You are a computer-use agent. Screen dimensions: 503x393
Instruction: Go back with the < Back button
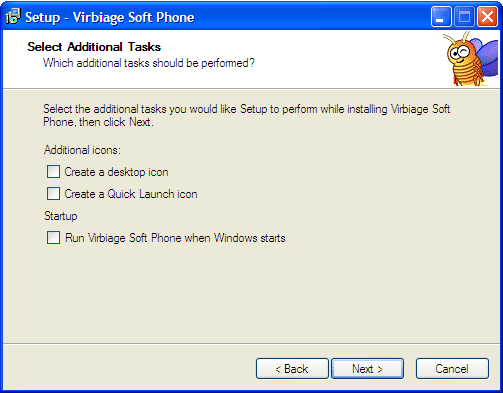click(x=292, y=369)
